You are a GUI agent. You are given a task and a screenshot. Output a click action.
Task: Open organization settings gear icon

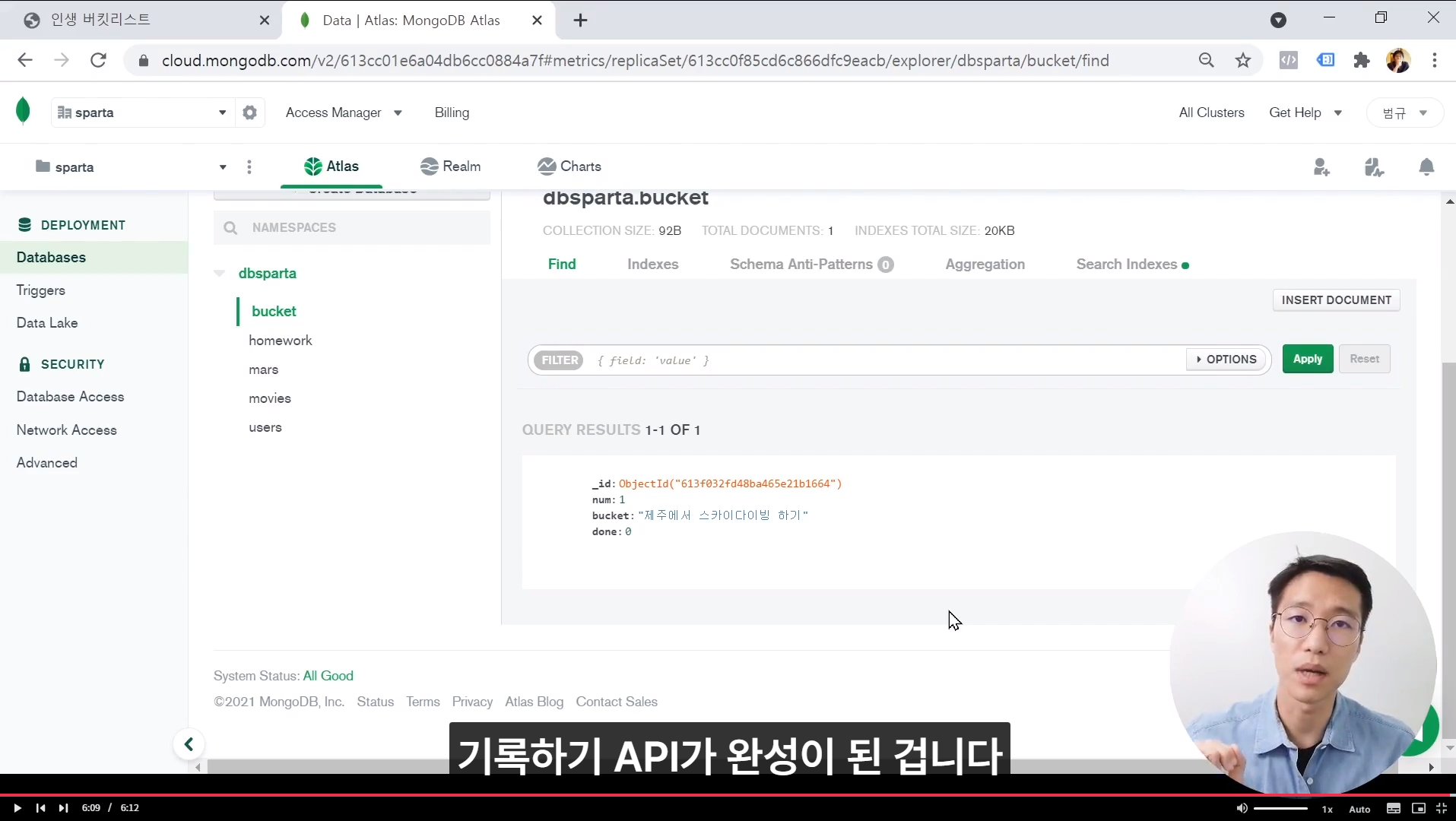click(x=249, y=113)
